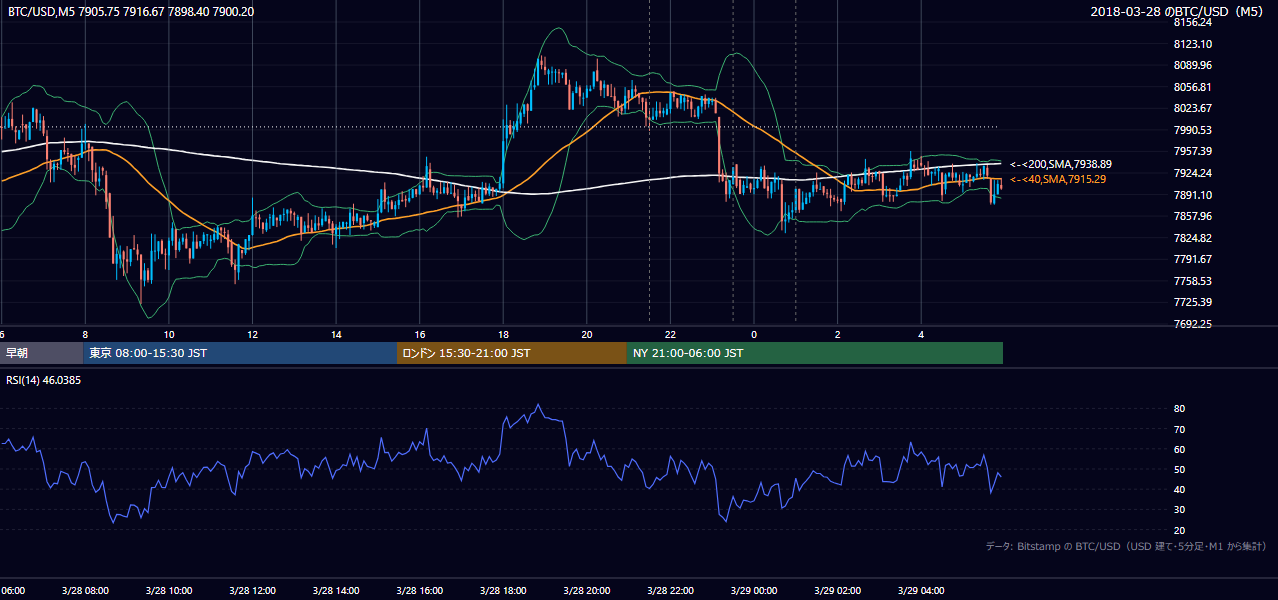Image resolution: width=1278 pixels, height=600 pixels.
Task: Click hour label 16 under the price chart
Action: coord(420,334)
